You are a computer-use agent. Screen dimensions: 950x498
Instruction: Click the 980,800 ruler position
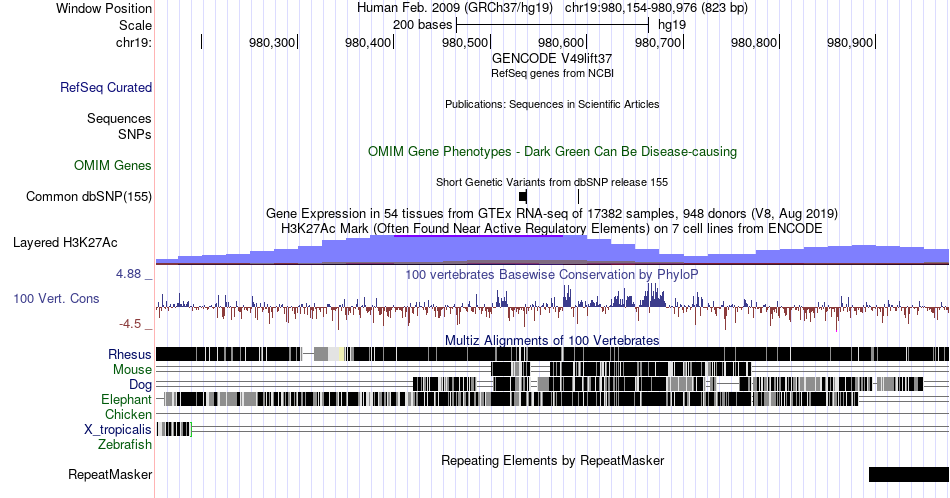(754, 42)
